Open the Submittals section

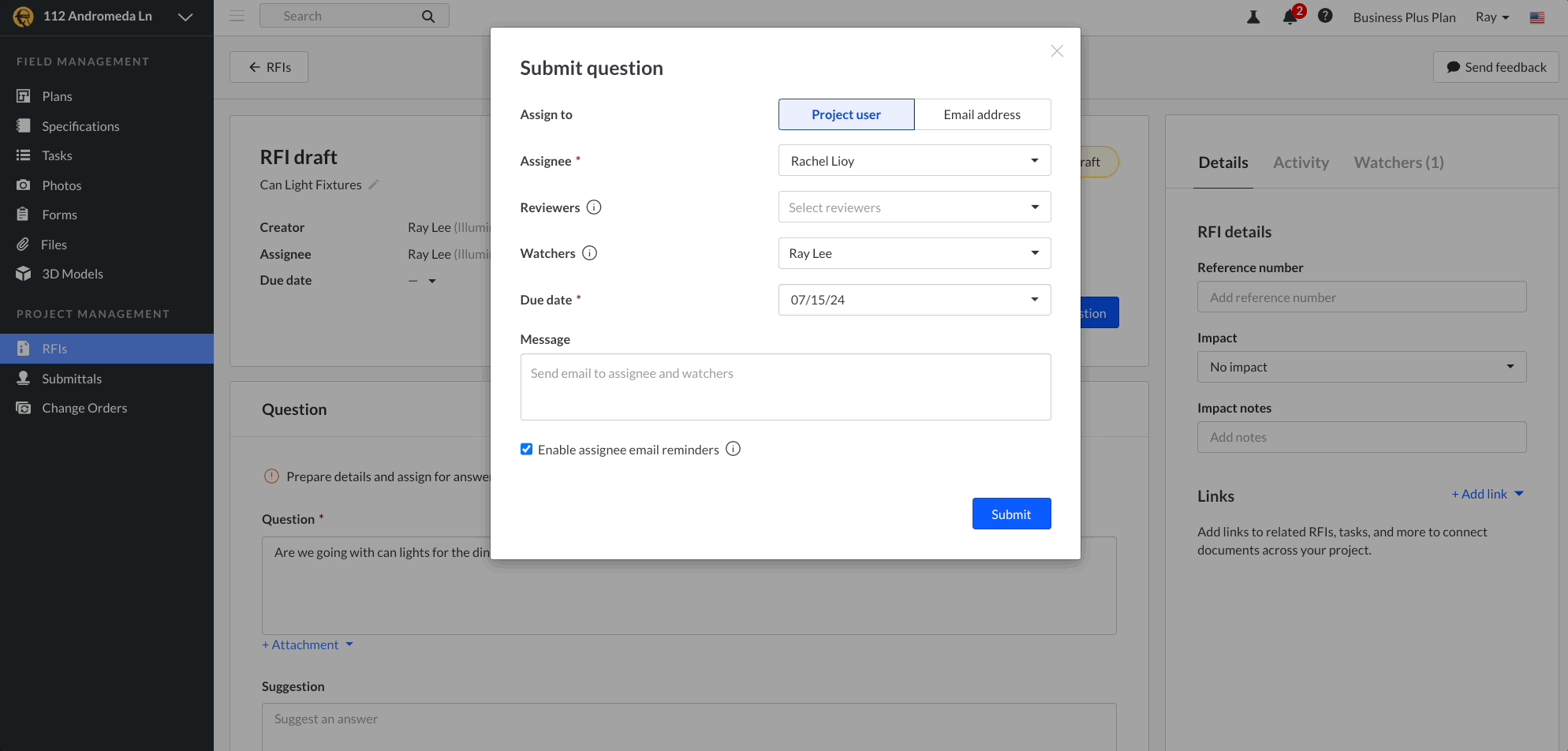coord(72,378)
